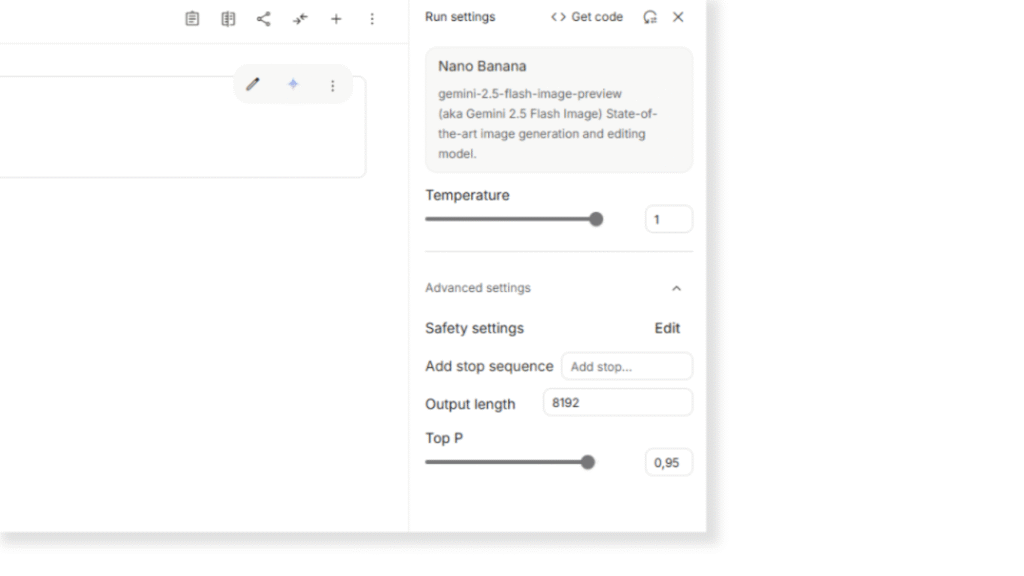Close the Run settings panel
The height and width of the screenshot is (576, 1024).
pyautogui.click(x=678, y=17)
